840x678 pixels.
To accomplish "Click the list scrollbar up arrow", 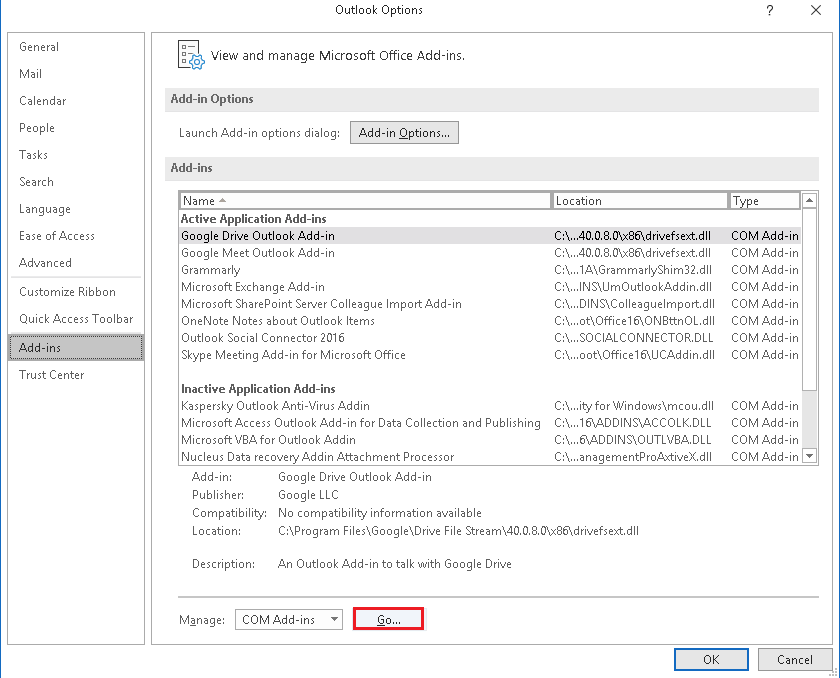I will click(x=809, y=200).
